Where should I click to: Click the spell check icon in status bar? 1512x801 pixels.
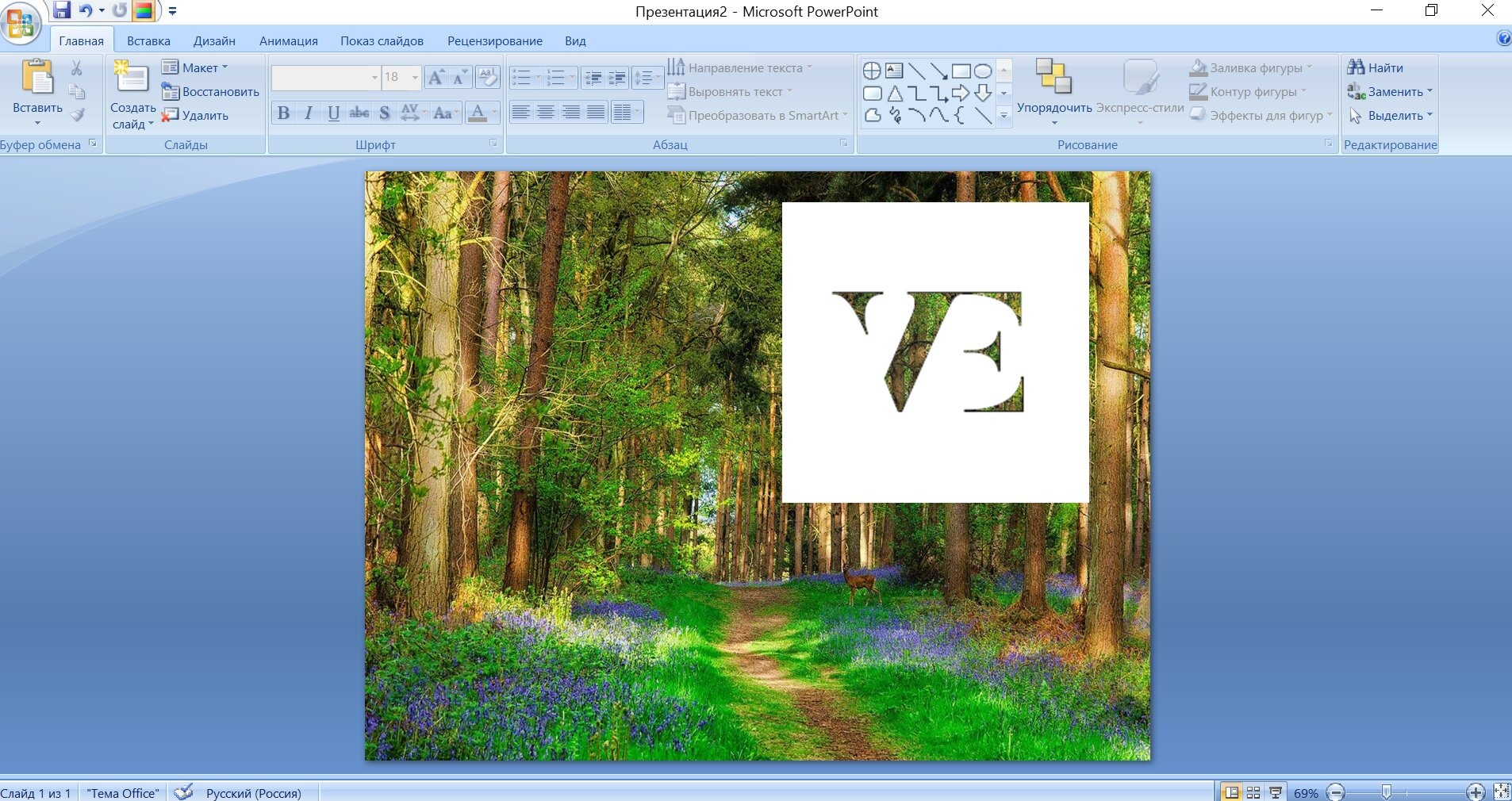click(183, 791)
